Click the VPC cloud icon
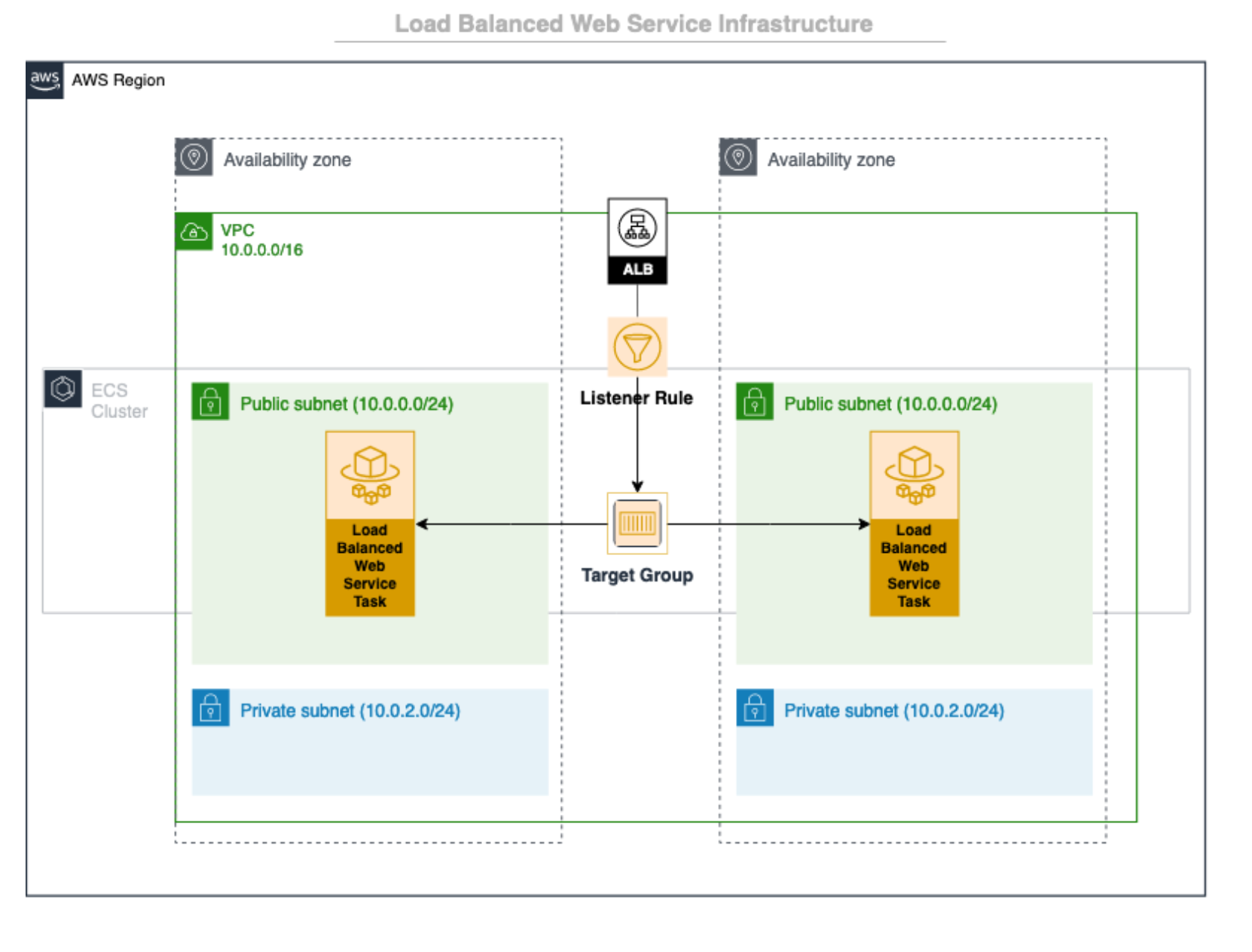Screen dimensions: 1252x952 coord(194,231)
